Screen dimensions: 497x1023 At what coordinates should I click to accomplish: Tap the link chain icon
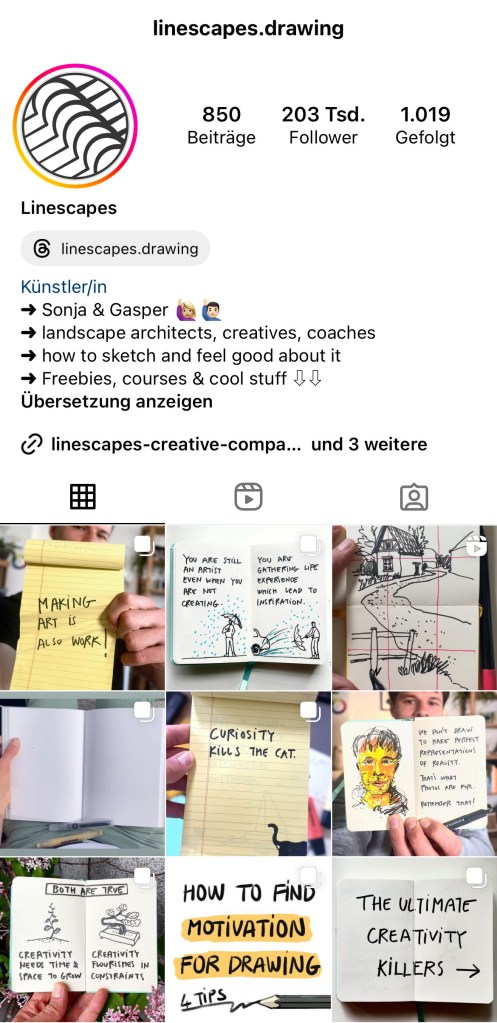(x=32, y=445)
